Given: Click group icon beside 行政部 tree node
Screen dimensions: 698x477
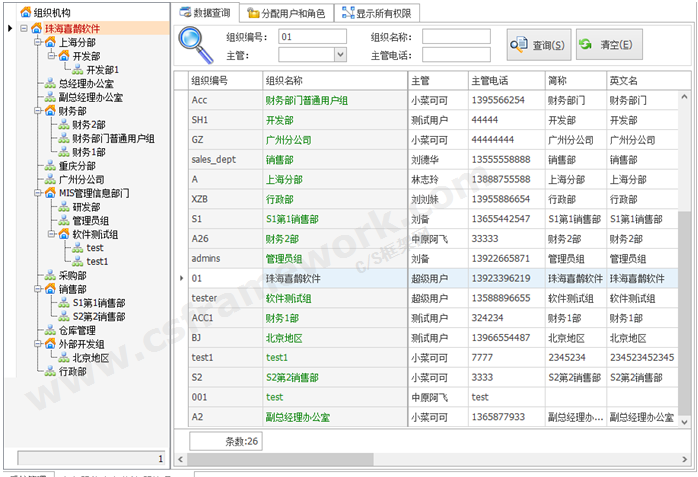Looking at the screenshot, I should point(50,372).
